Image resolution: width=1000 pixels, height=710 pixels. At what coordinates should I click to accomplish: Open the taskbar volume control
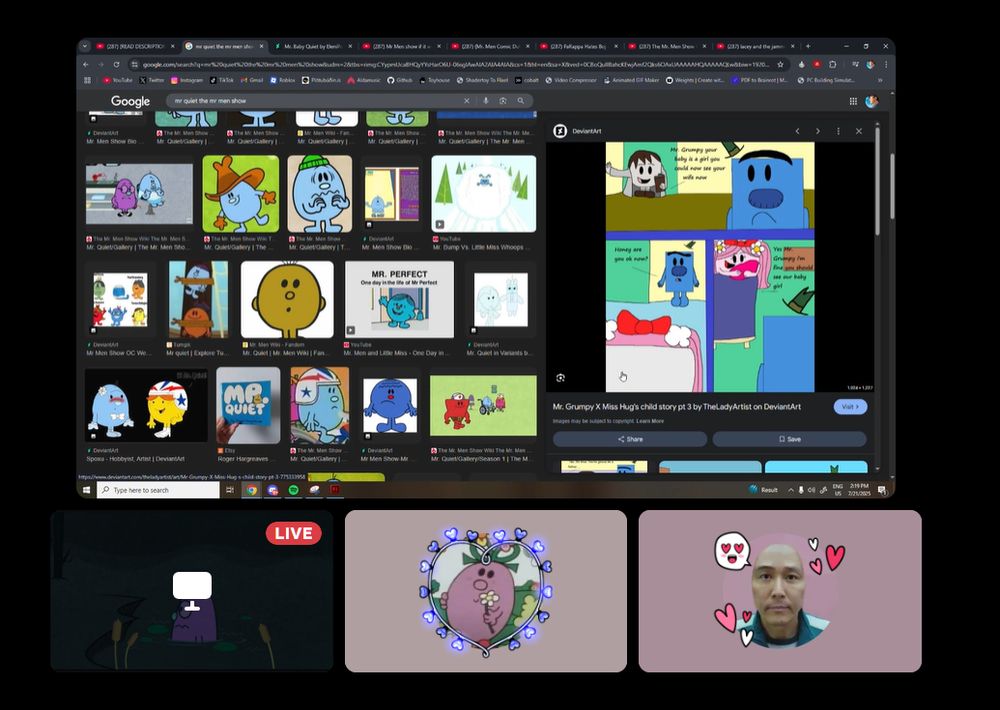click(811, 490)
